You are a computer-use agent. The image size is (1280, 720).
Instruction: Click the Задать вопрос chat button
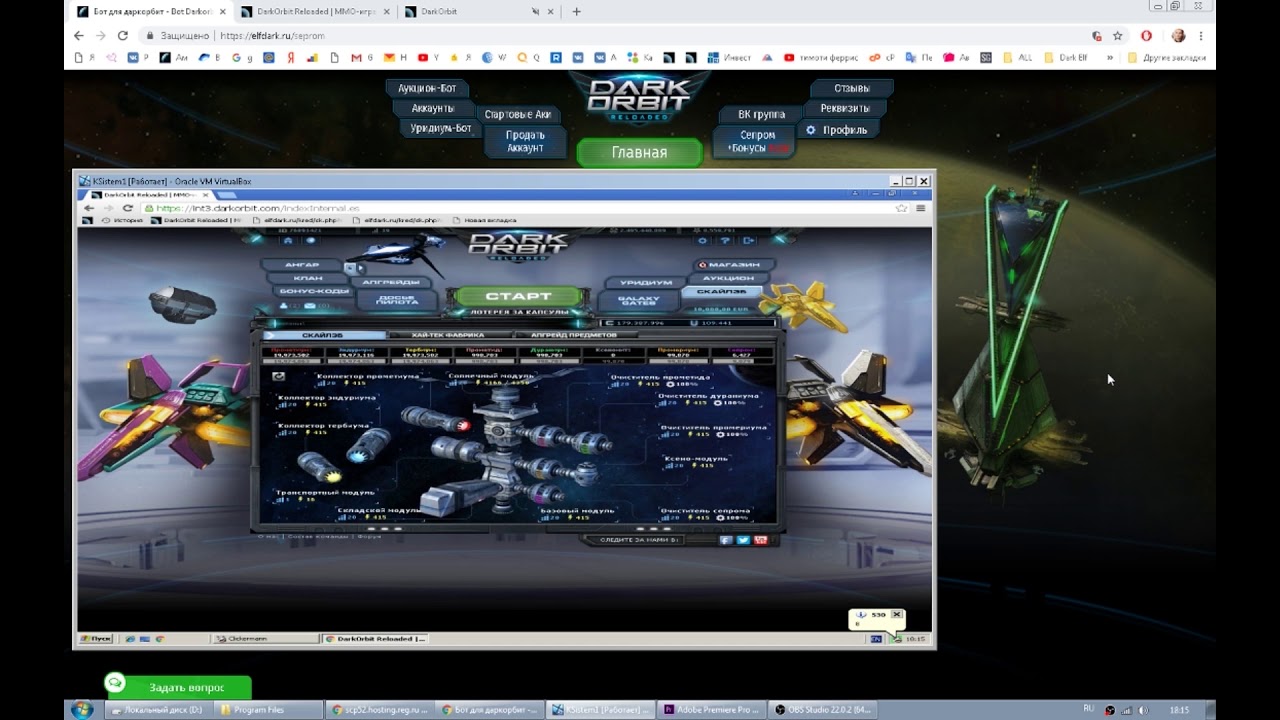pos(178,687)
